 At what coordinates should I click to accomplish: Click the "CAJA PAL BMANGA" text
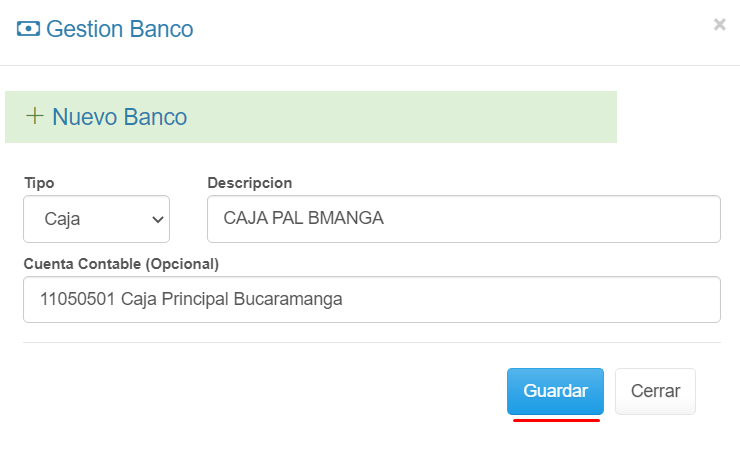(303, 219)
